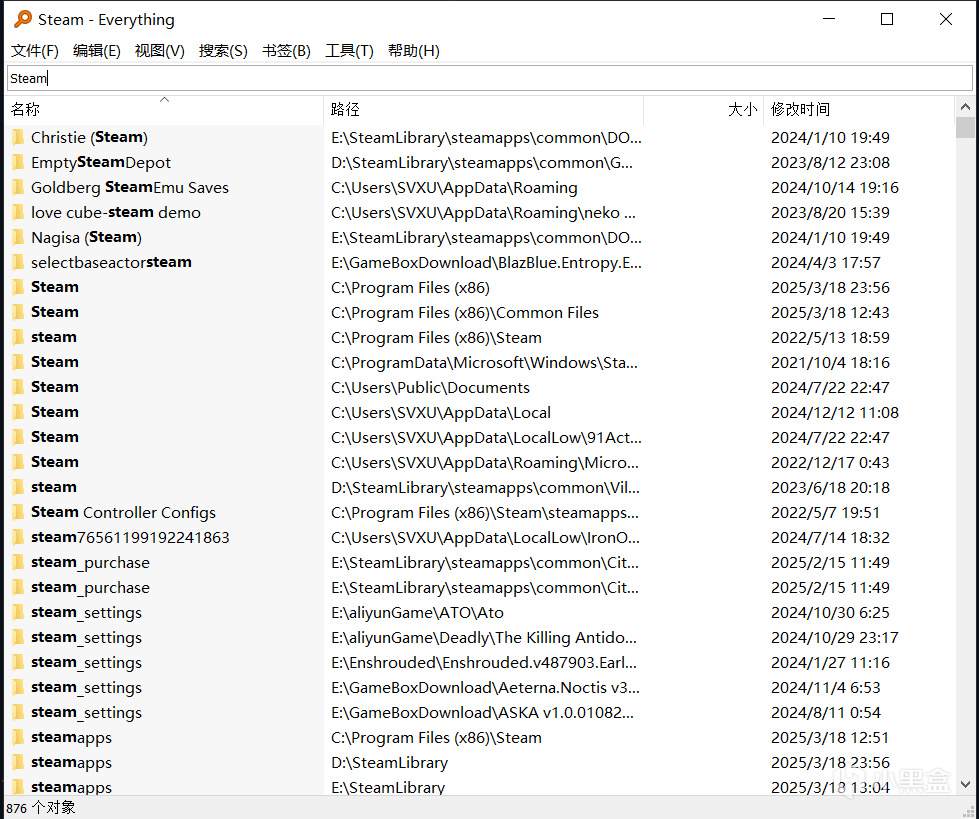Screen dimensions: 979x819
Task: Click the scrollbar up arrow
Action: (965, 107)
